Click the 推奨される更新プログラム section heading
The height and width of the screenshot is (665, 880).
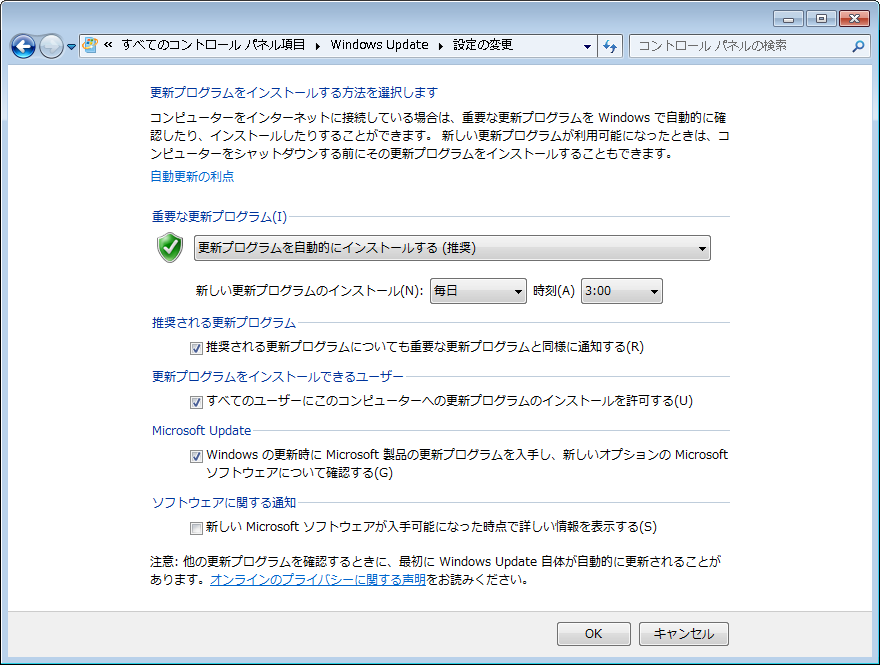click(x=224, y=323)
